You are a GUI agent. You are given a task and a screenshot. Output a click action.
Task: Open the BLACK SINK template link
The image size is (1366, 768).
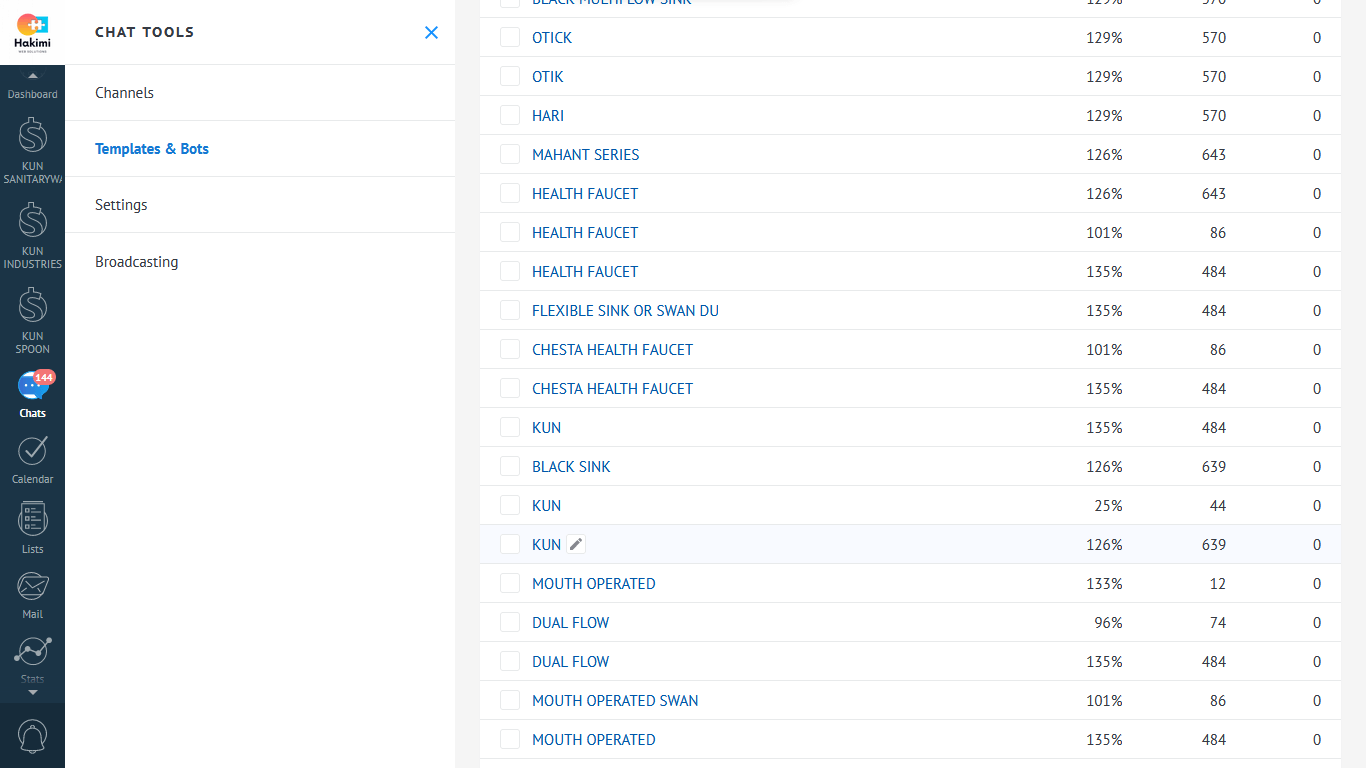(x=571, y=467)
